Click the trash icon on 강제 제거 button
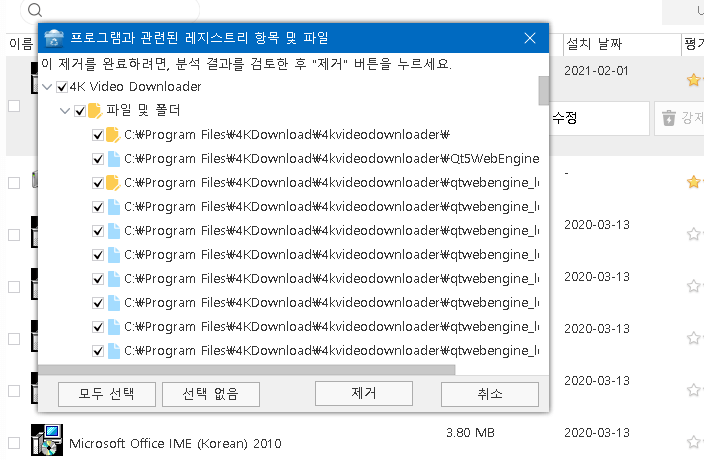704x460 pixels. (669, 118)
